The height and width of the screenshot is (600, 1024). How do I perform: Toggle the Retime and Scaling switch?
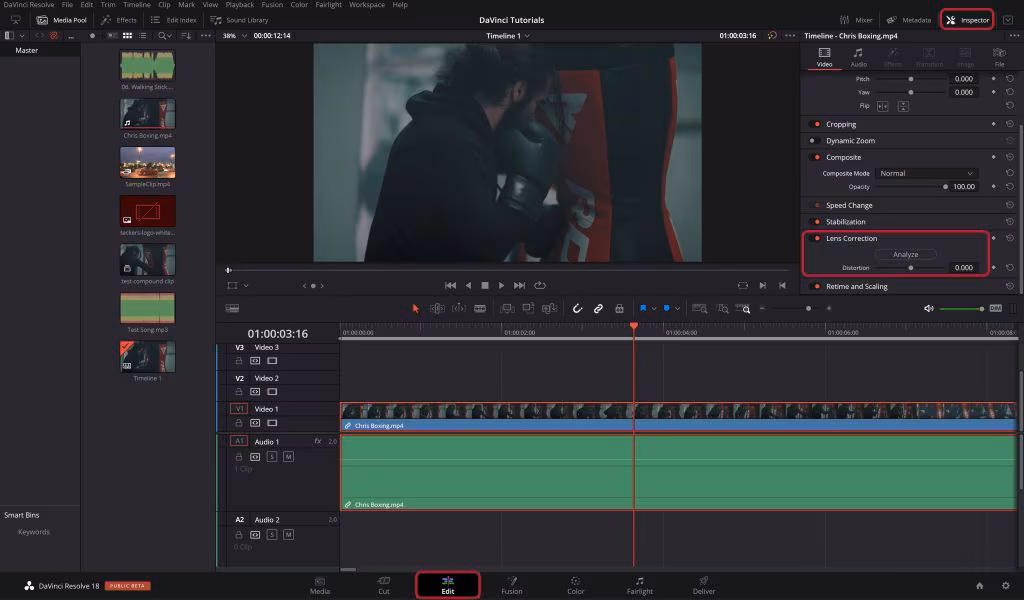pos(815,287)
